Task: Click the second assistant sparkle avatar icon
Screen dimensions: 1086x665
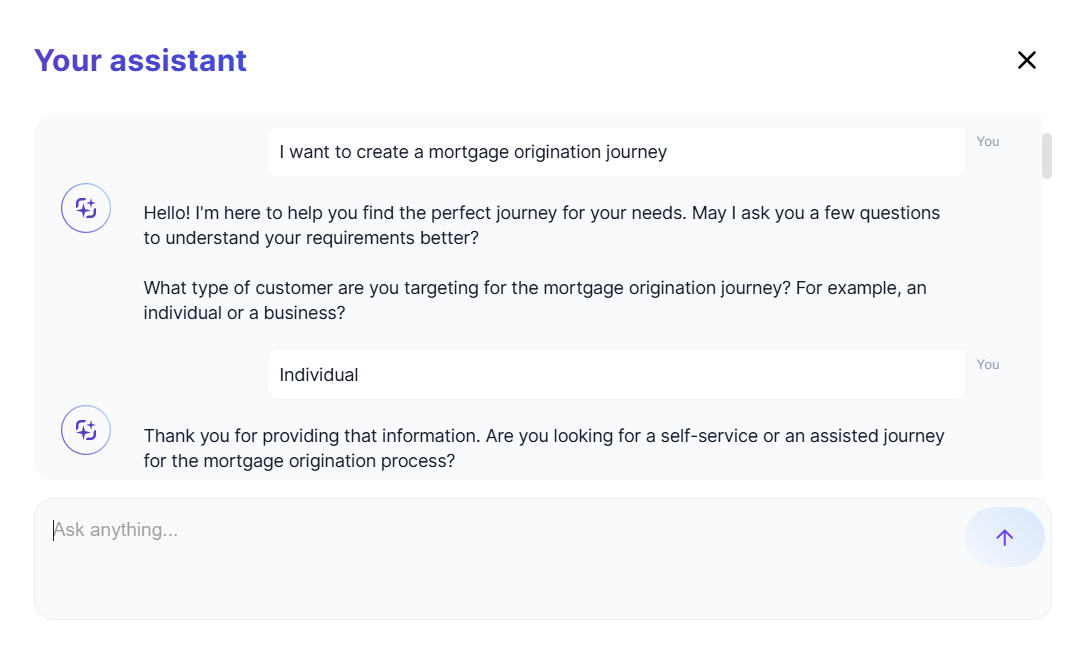Action: pos(86,430)
